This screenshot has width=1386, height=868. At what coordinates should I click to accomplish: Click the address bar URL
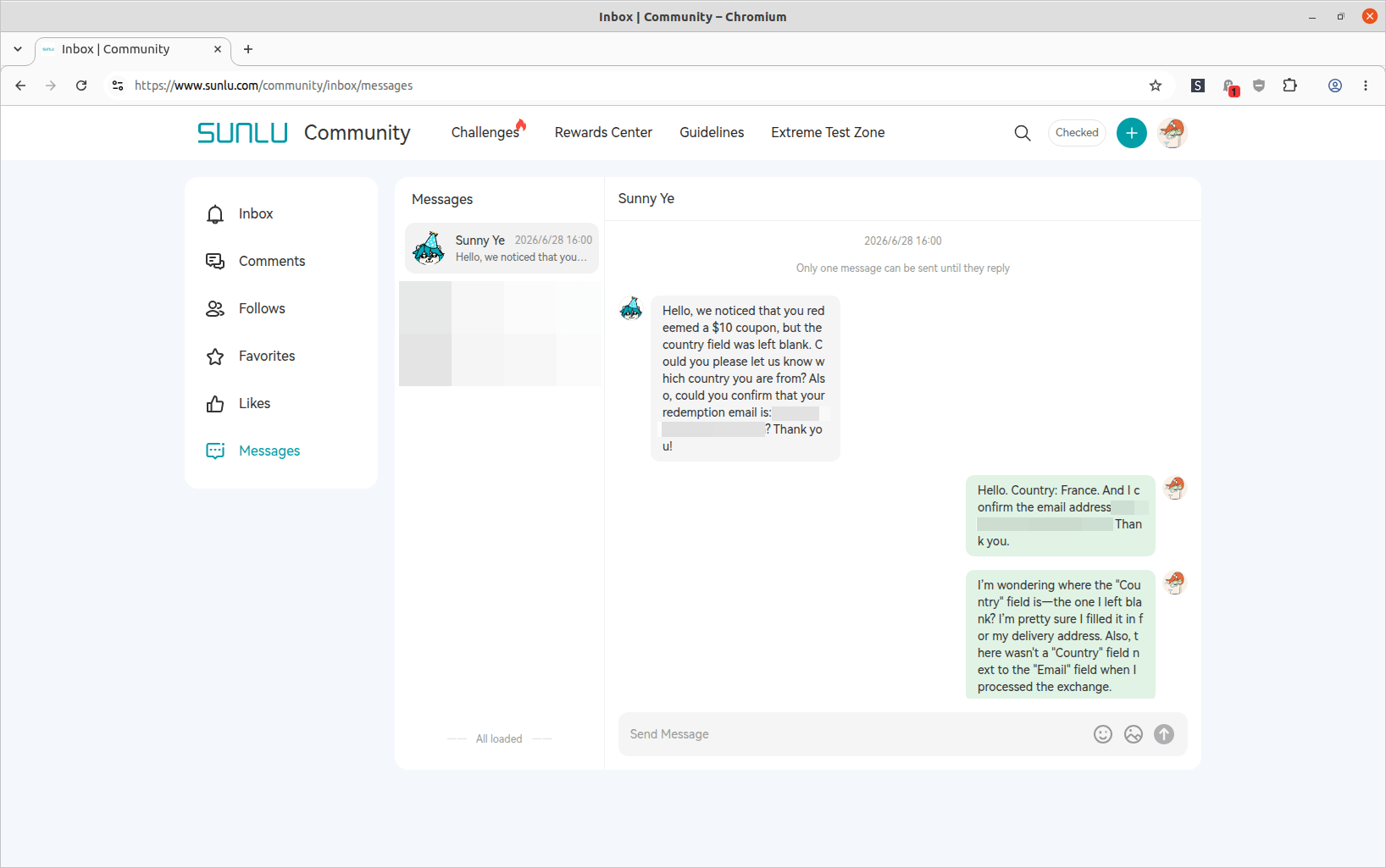point(274,86)
